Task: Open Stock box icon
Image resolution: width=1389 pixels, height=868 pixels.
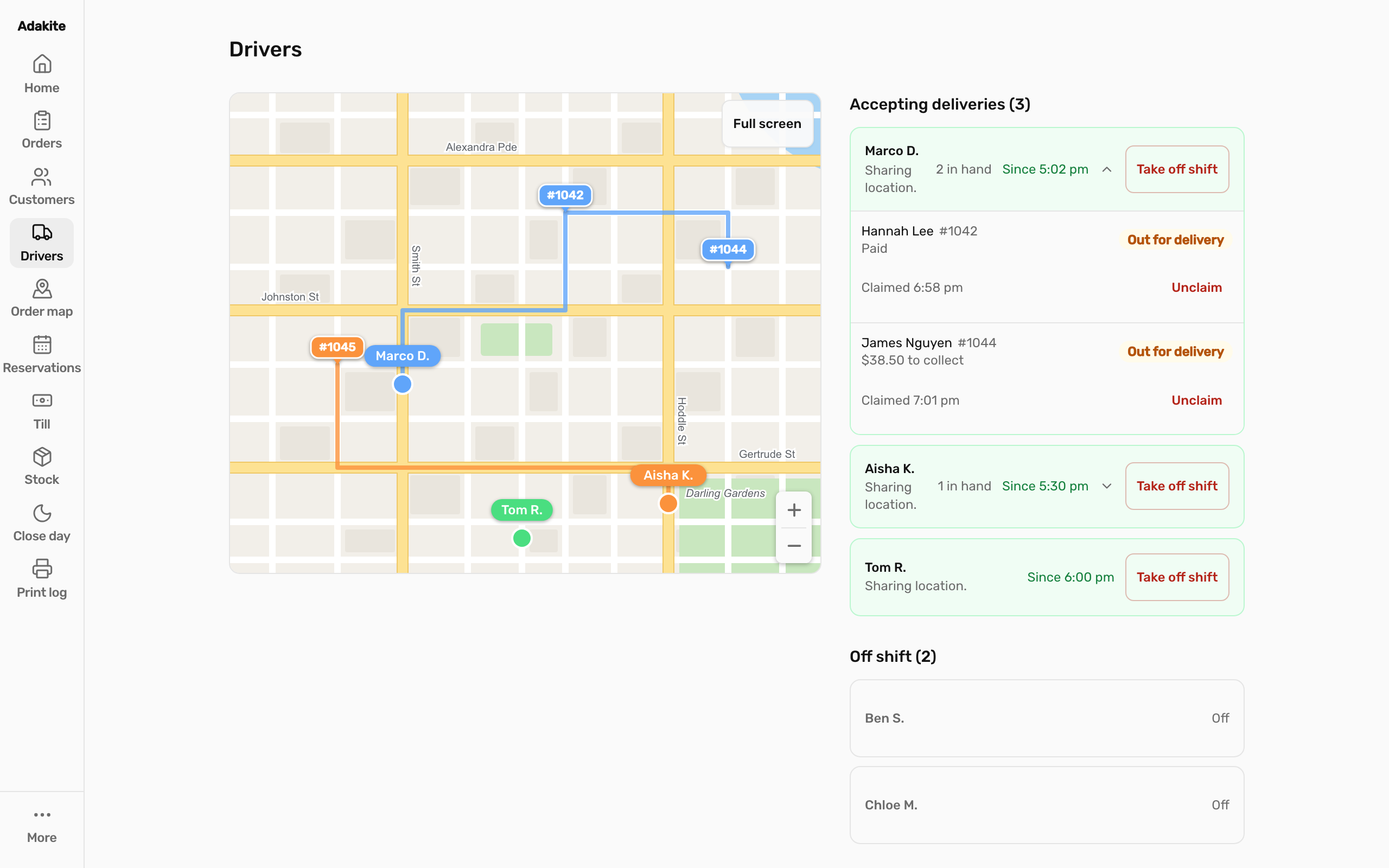Action: [42, 457]
